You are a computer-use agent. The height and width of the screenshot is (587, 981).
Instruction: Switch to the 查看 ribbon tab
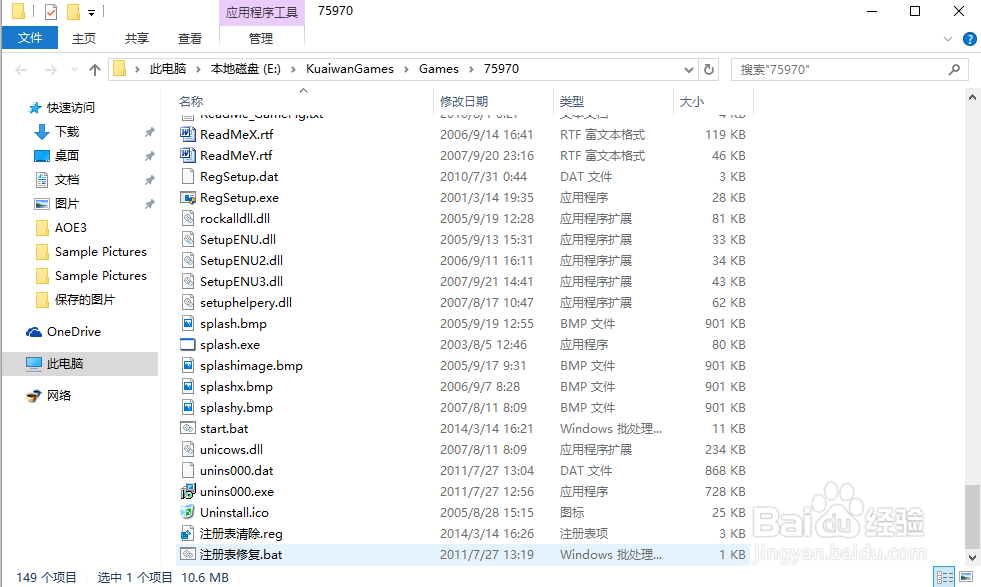(190, 37)
